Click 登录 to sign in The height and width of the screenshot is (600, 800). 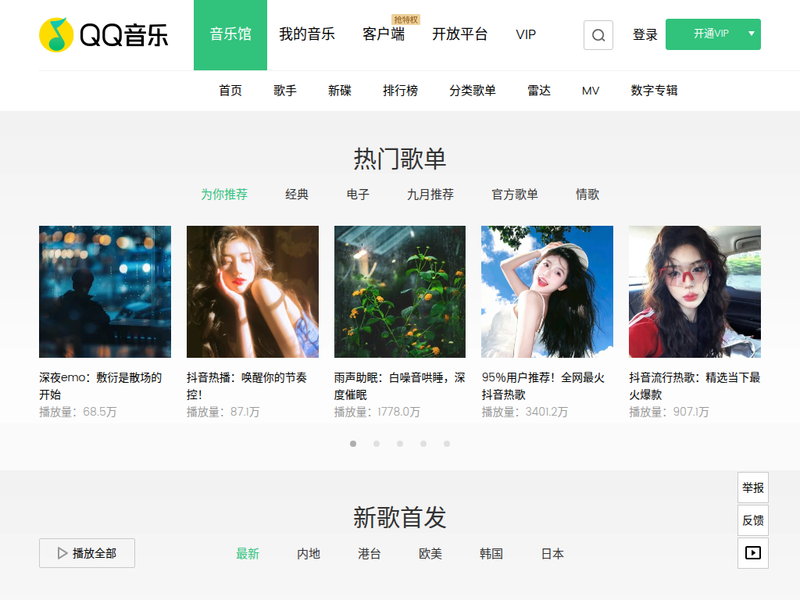coord(645,35)
